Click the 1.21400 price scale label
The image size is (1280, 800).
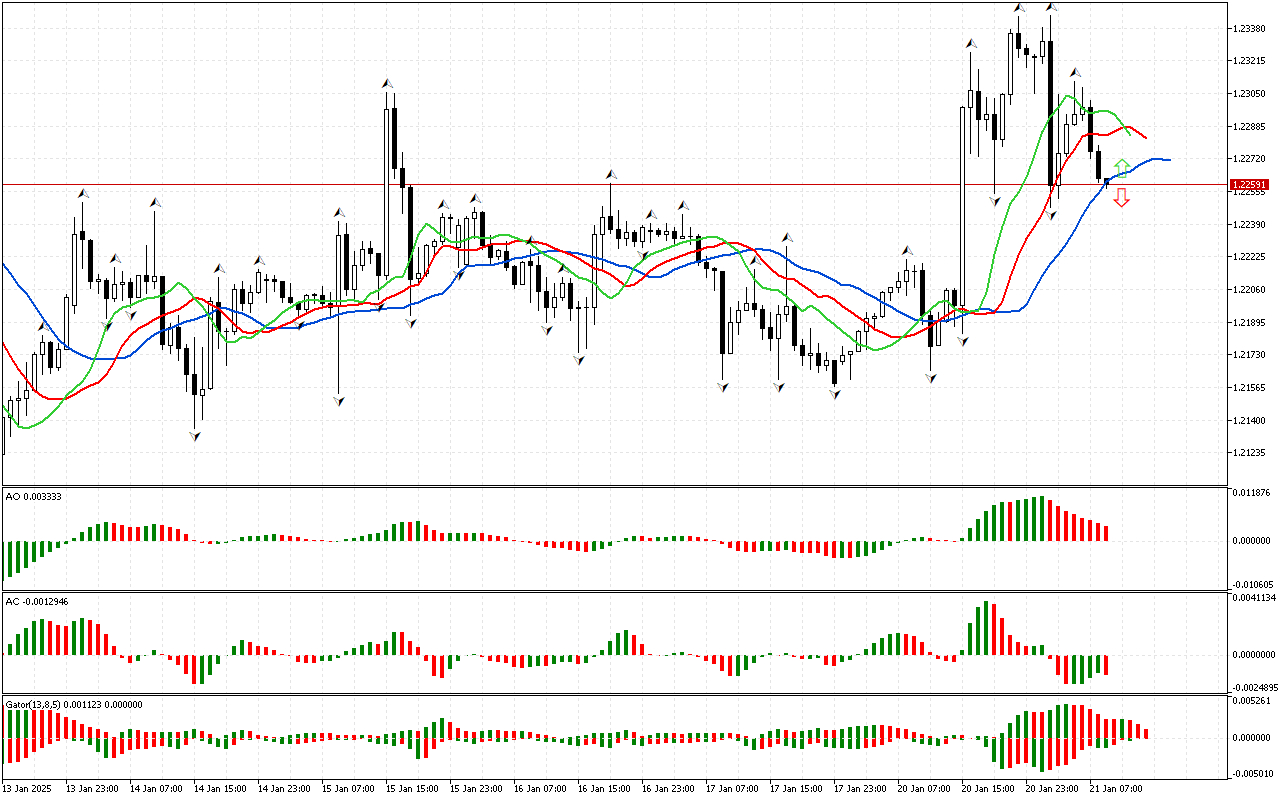(1250, 420)
